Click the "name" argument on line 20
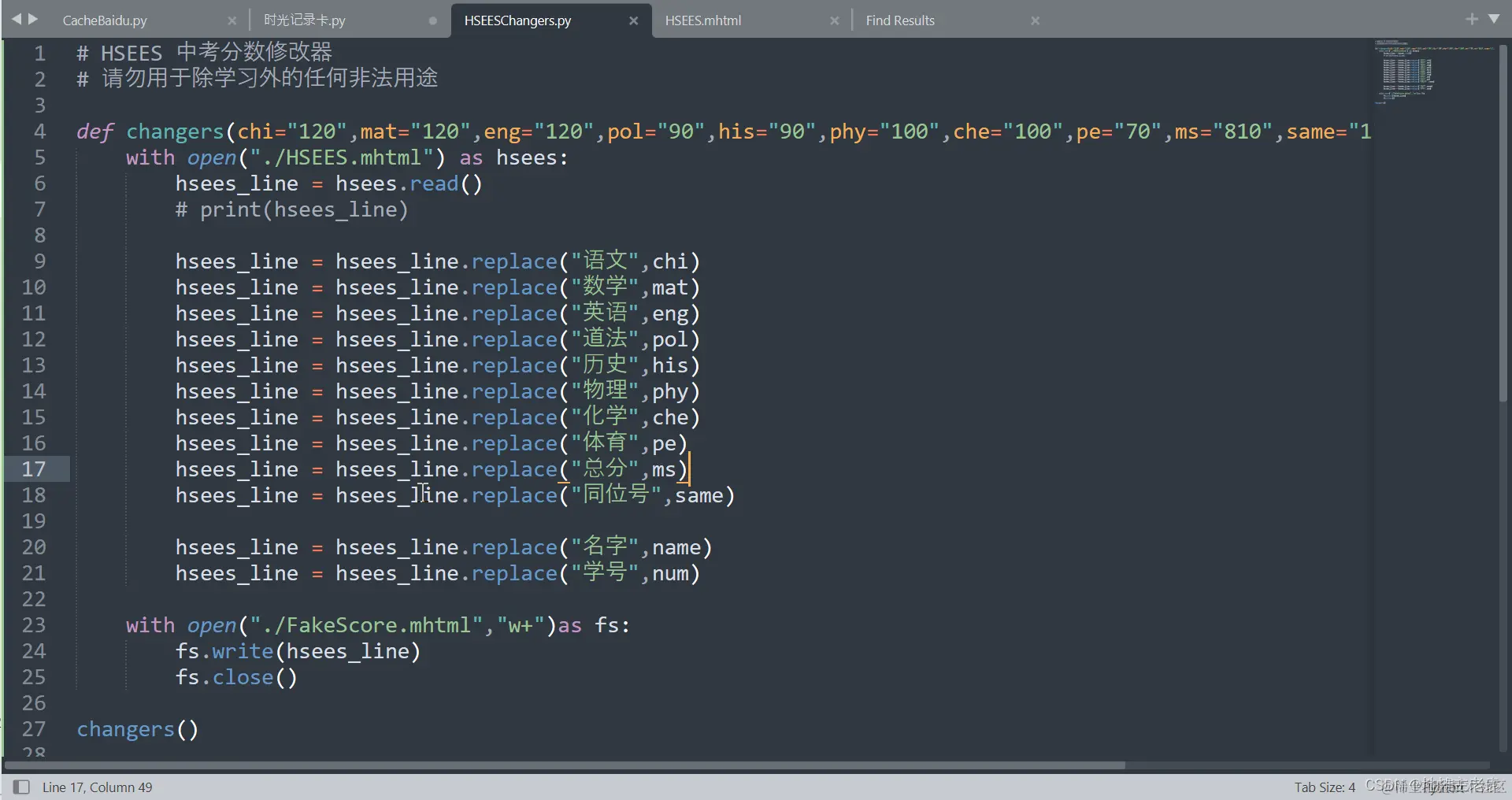 tap(676, 547)
